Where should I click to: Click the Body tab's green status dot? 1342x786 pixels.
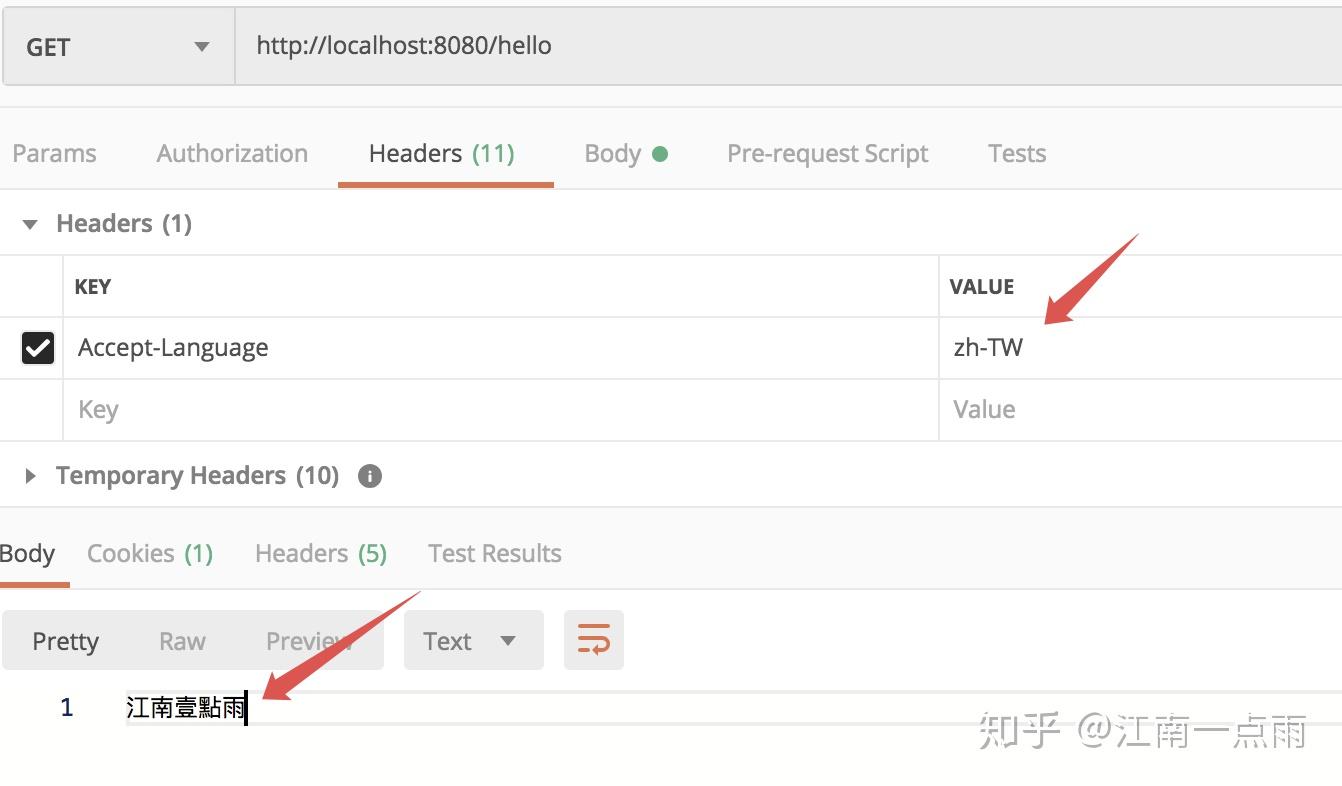point(661,152)
